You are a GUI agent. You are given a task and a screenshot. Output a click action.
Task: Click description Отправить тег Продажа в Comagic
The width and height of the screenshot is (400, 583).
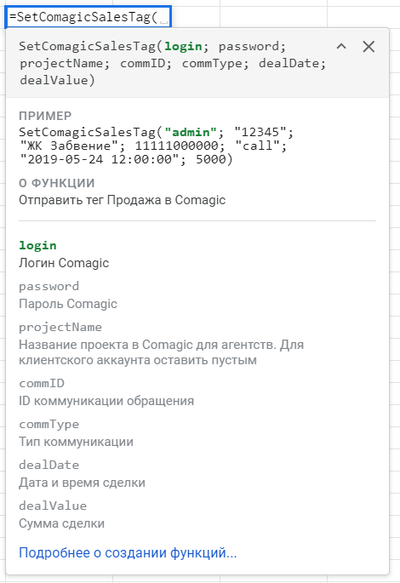122,200
